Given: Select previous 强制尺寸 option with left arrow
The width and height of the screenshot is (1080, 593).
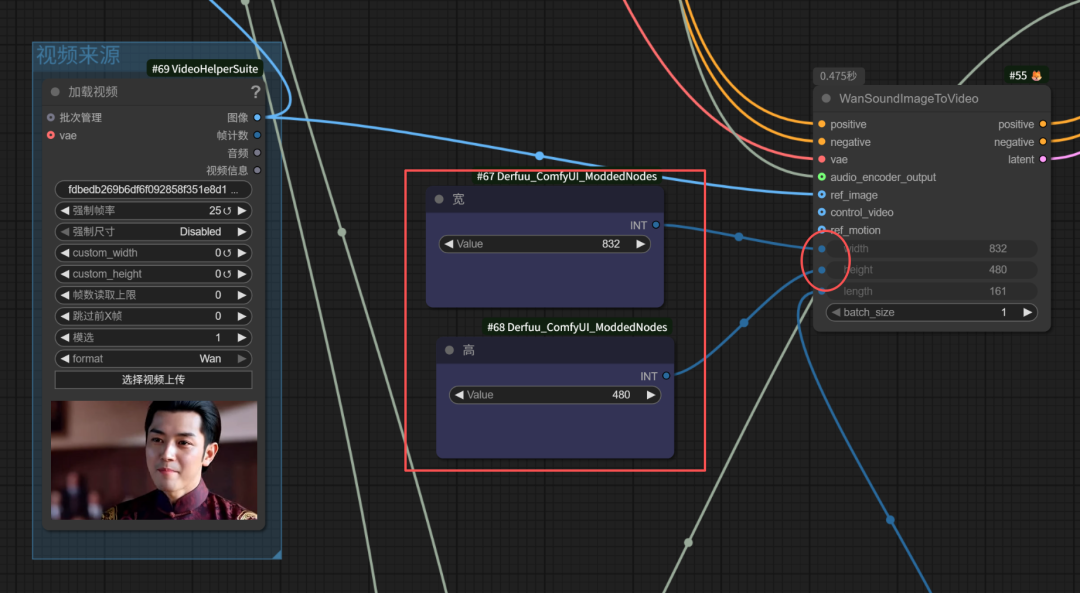Looking at the screenshot, I should (65, 231).
